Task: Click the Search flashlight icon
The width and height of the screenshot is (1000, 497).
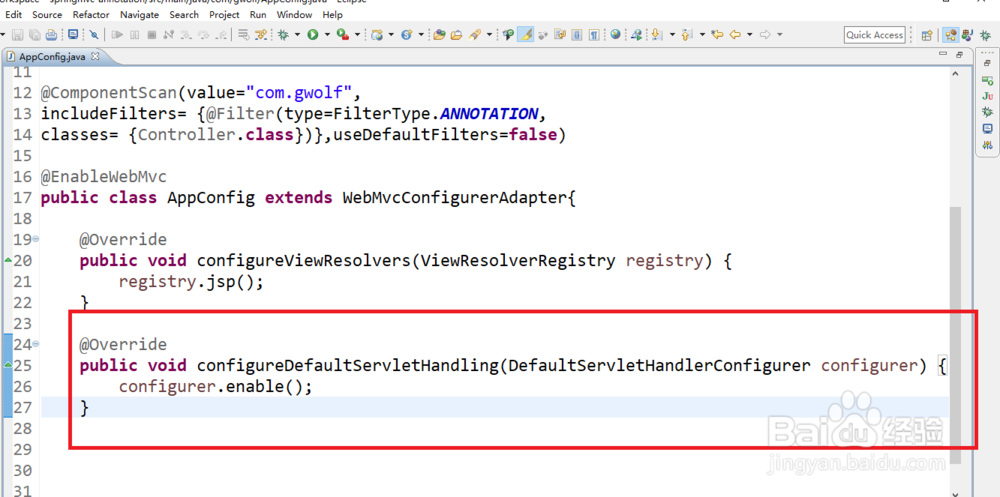Action: [x=474, y=35]
